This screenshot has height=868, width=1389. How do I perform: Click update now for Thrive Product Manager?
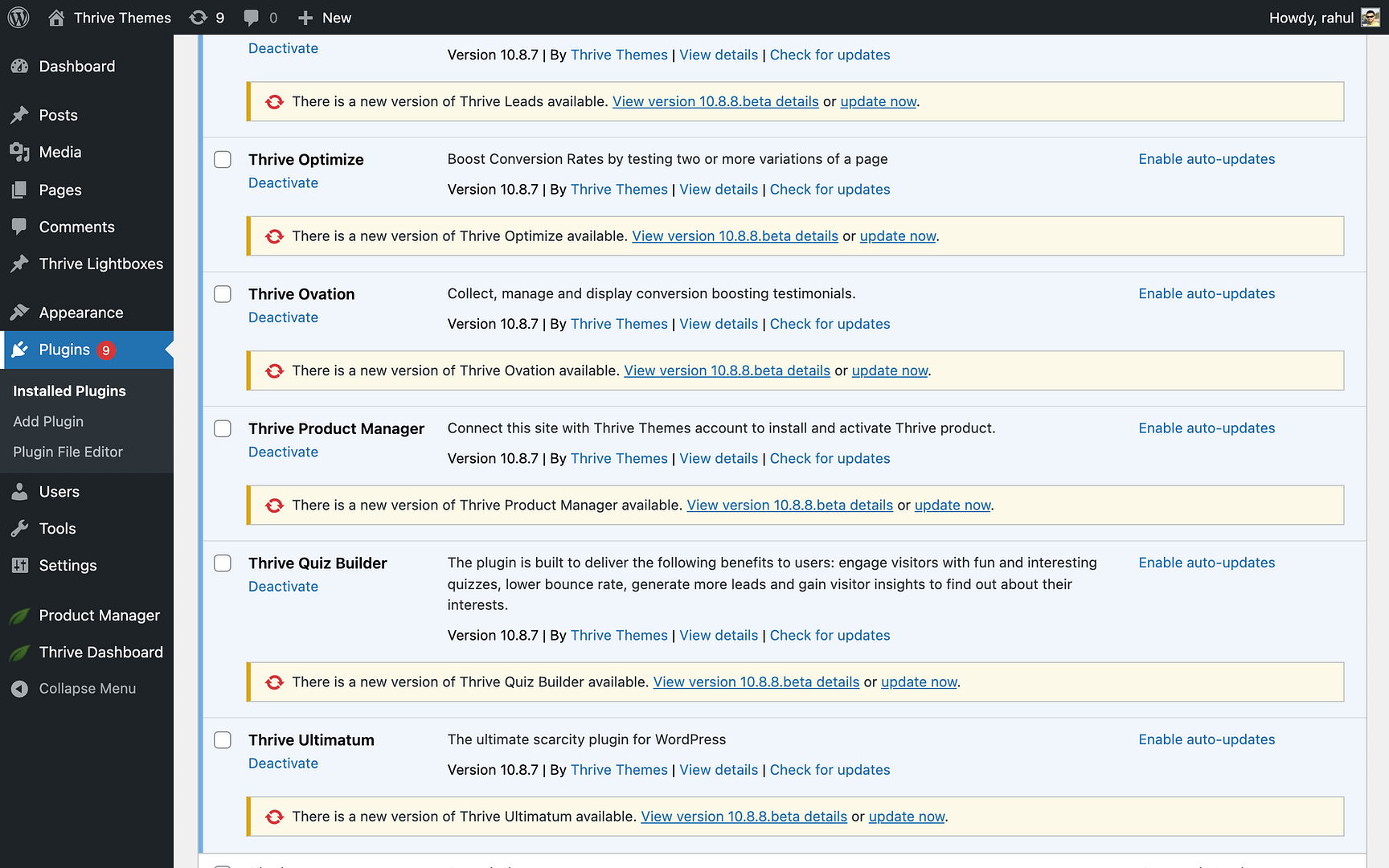(952, 505)
